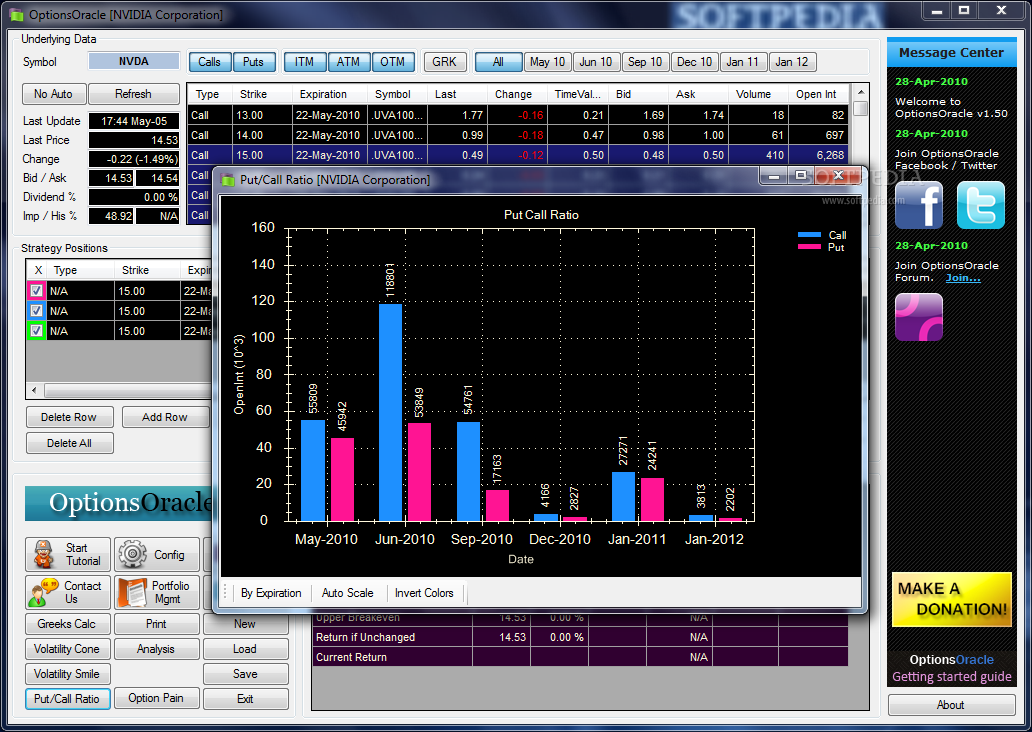
Task: Open Portfolio Mgmt via the notebook icon
Action: pyautogui.click(x=157, y=592)
